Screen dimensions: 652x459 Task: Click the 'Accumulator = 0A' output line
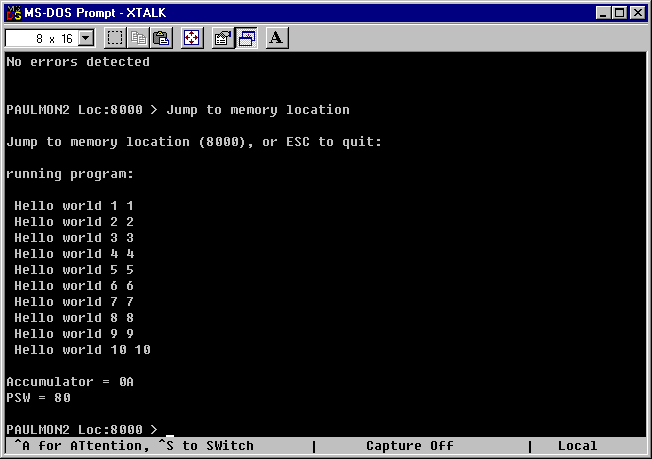[x=70, y=382]
